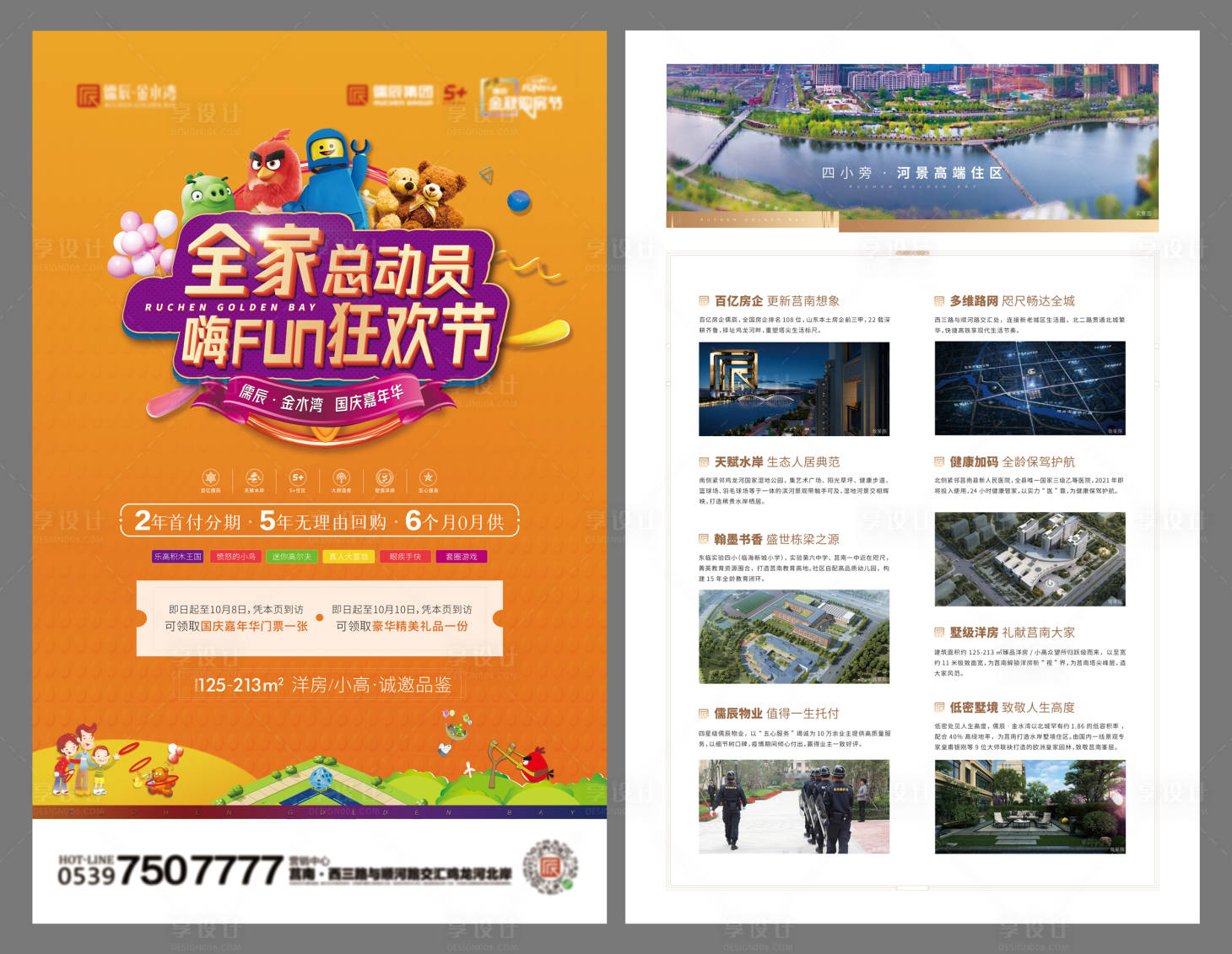This screenshot has width=1232, height=954.
Task: Click the 国庆嘉年华门票一张 coupon text
Action: (x=254, y=627)
